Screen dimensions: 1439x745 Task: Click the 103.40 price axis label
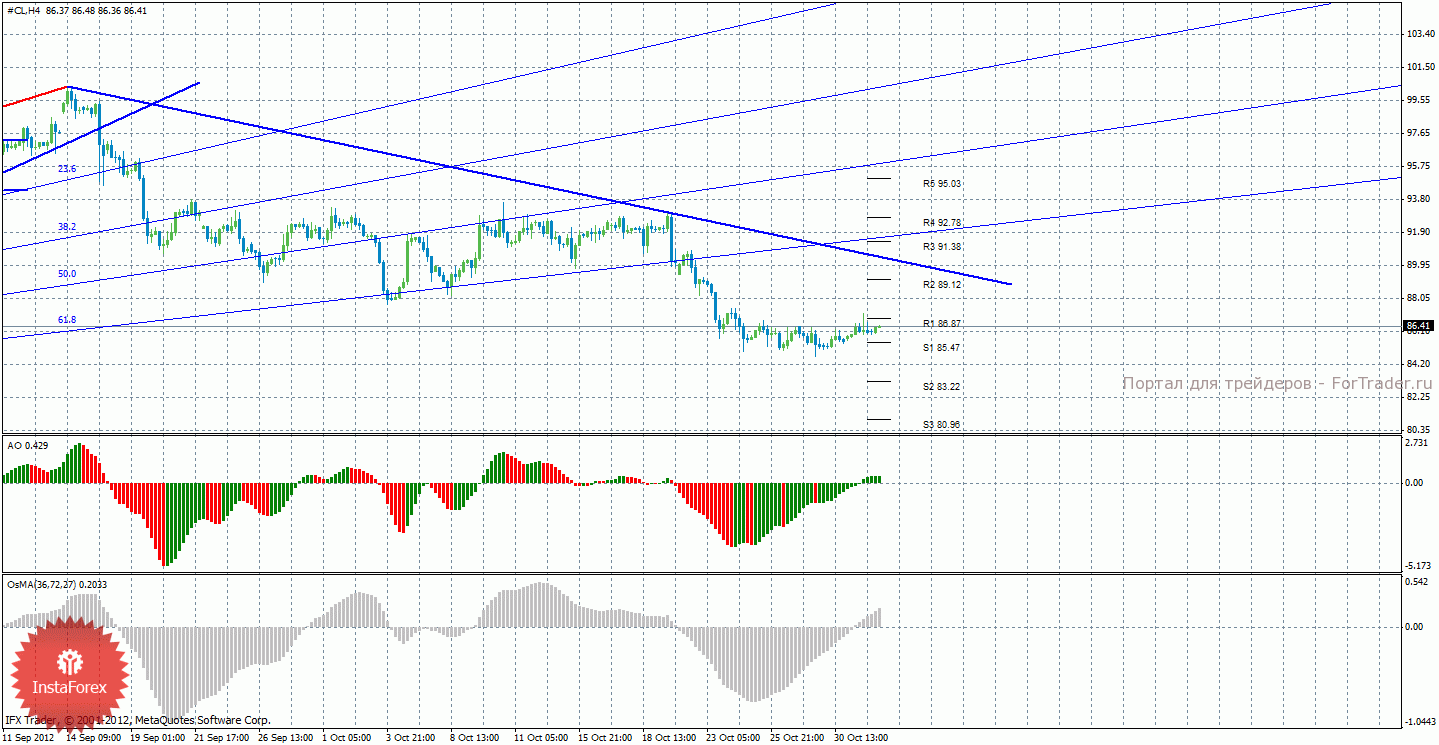point(1421,34)
